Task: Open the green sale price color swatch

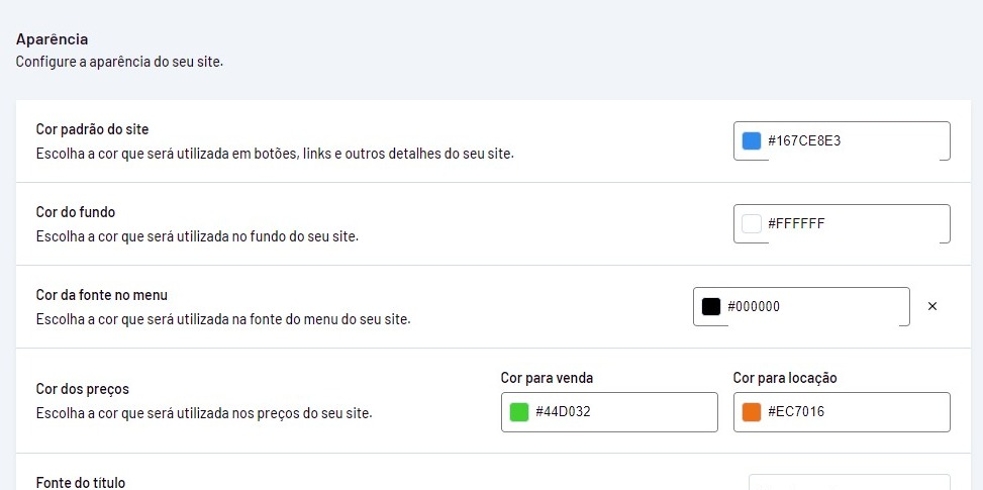Action: [519, 412]
